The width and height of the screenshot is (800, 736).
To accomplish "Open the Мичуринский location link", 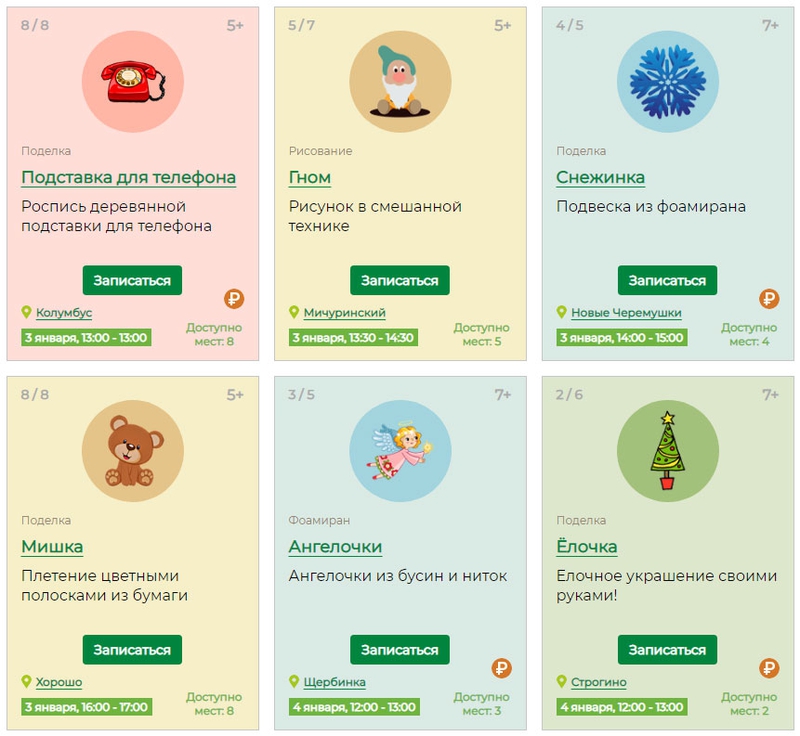I will tap(344, 312).
